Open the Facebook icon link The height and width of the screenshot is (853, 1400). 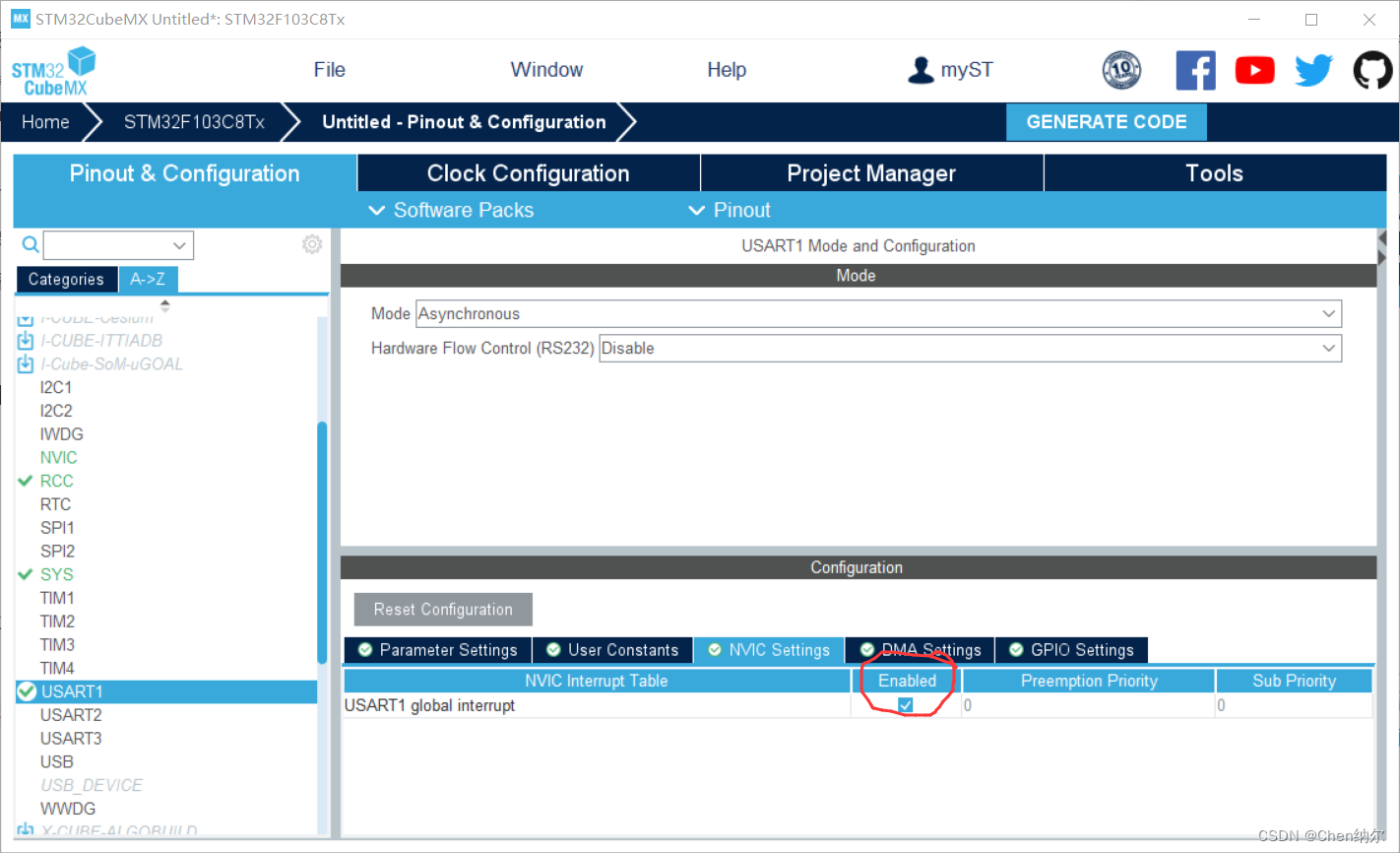tap(1195, 70)
